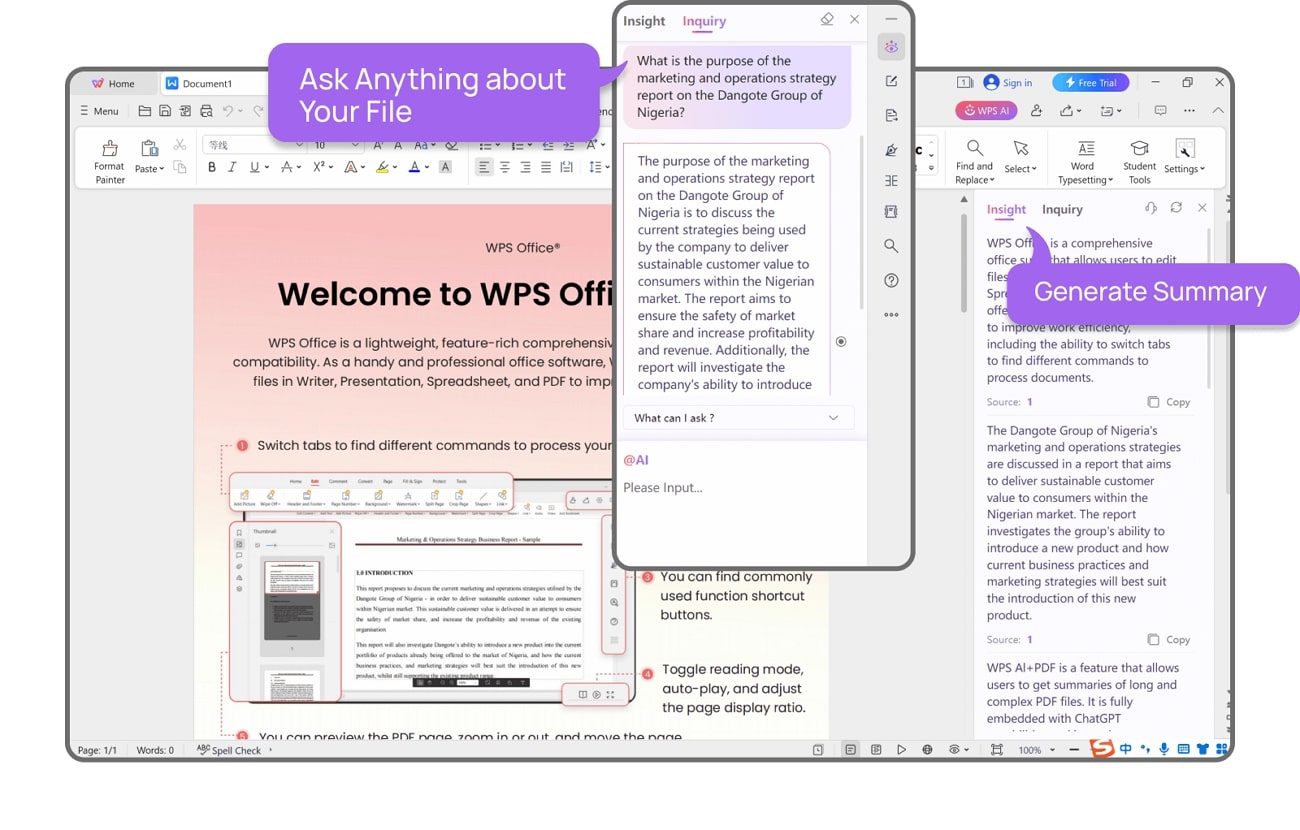Toggle Bold formatting
This screenshot has height=830, width=1300.
point(212,168)
